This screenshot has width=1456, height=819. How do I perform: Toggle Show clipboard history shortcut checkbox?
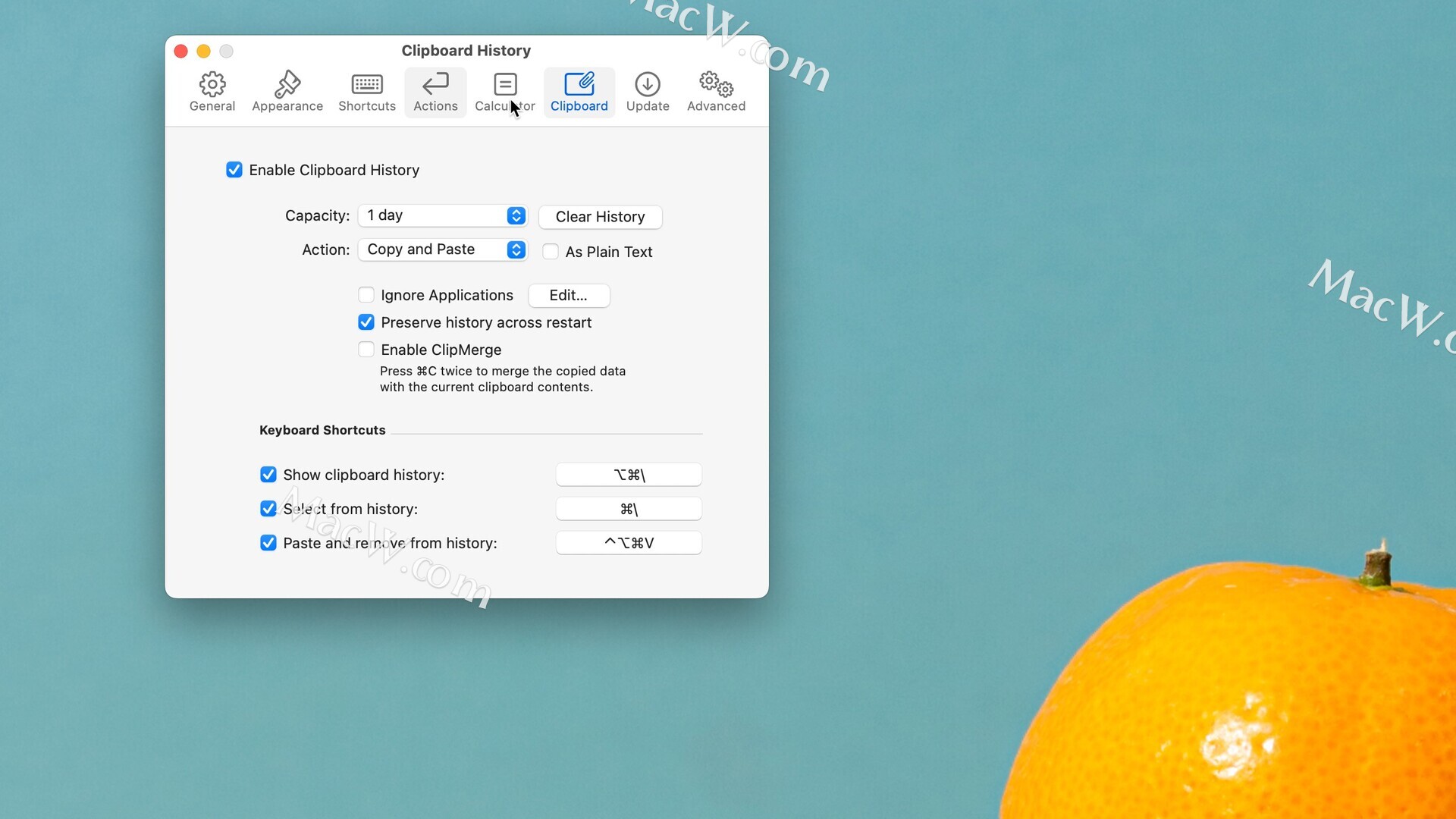tap(268, 475)
